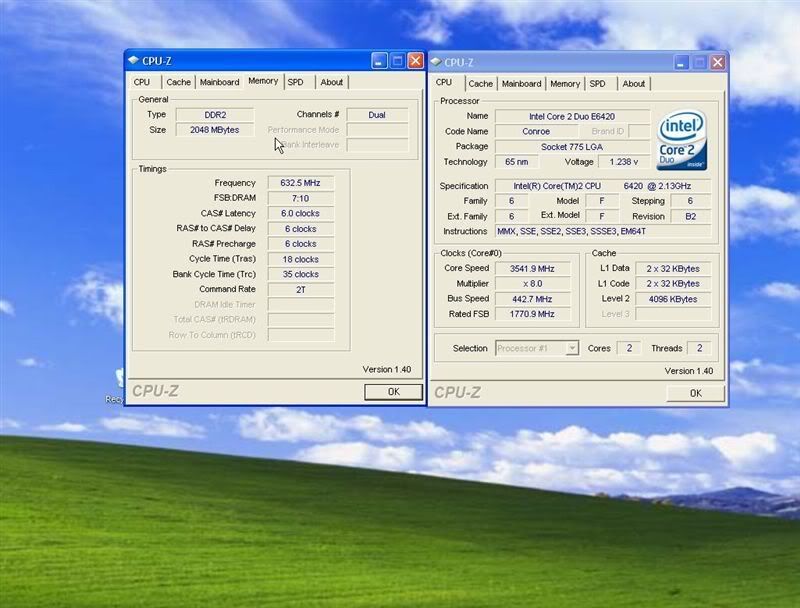Viewport: 800px width, 608px height.
Task: Click the Cycle Time (Tras) value 18 clocks
Action: (301, 259)
